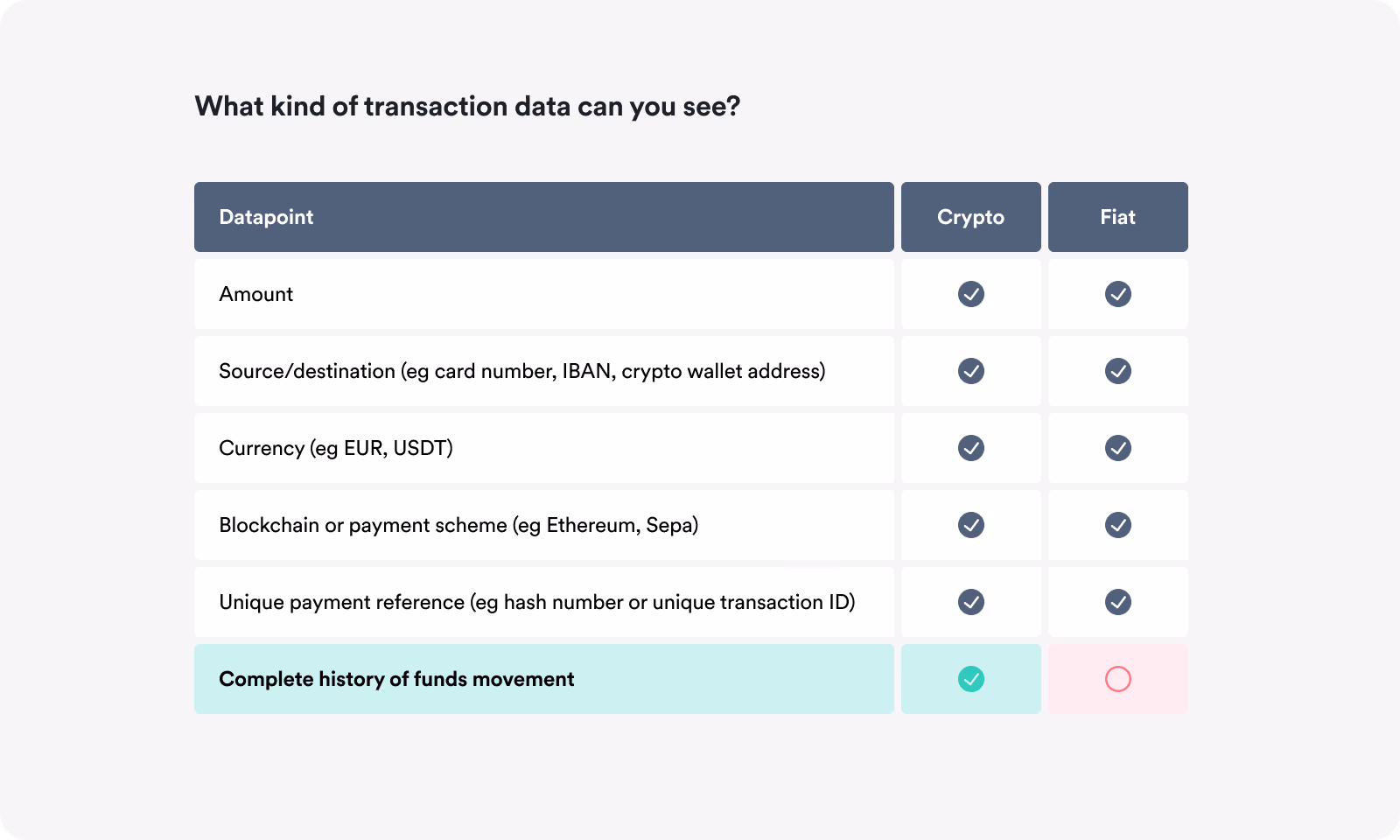Click the Amount row label

point(256,294)
